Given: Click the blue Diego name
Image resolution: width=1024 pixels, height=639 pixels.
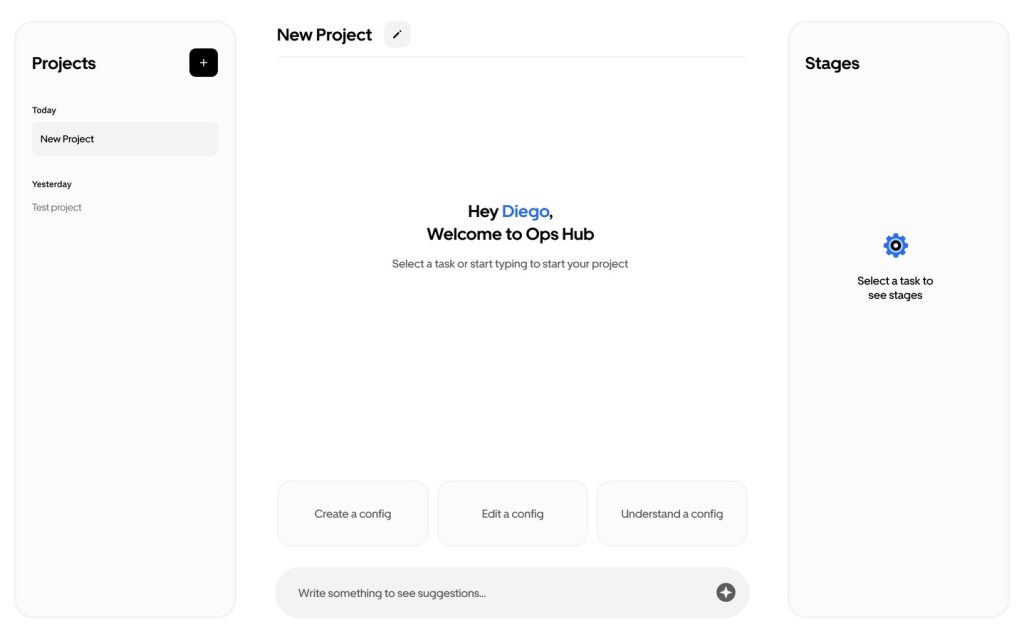Looking at the screenshot, I should click(525, 212).
